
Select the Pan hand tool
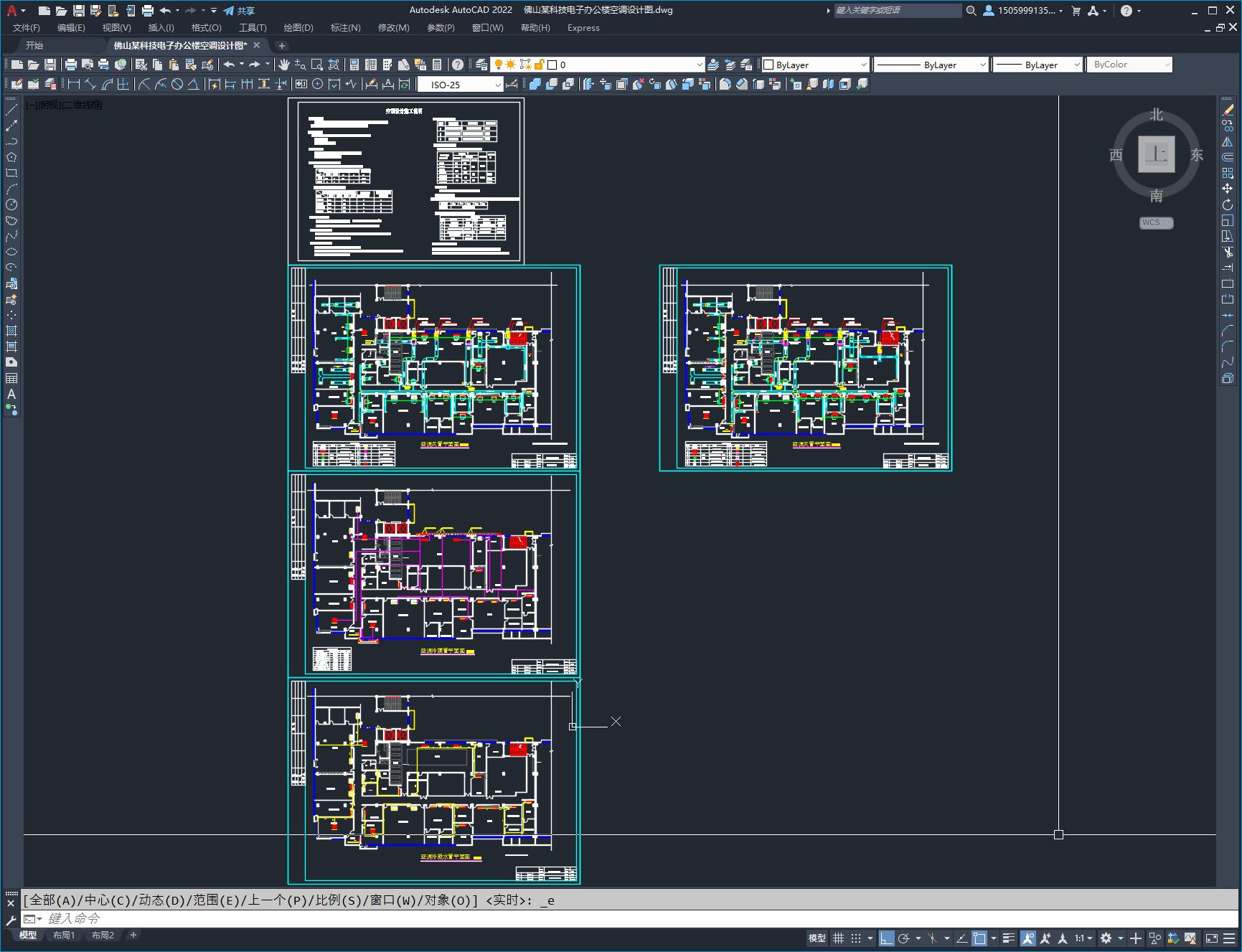[284, 65]
